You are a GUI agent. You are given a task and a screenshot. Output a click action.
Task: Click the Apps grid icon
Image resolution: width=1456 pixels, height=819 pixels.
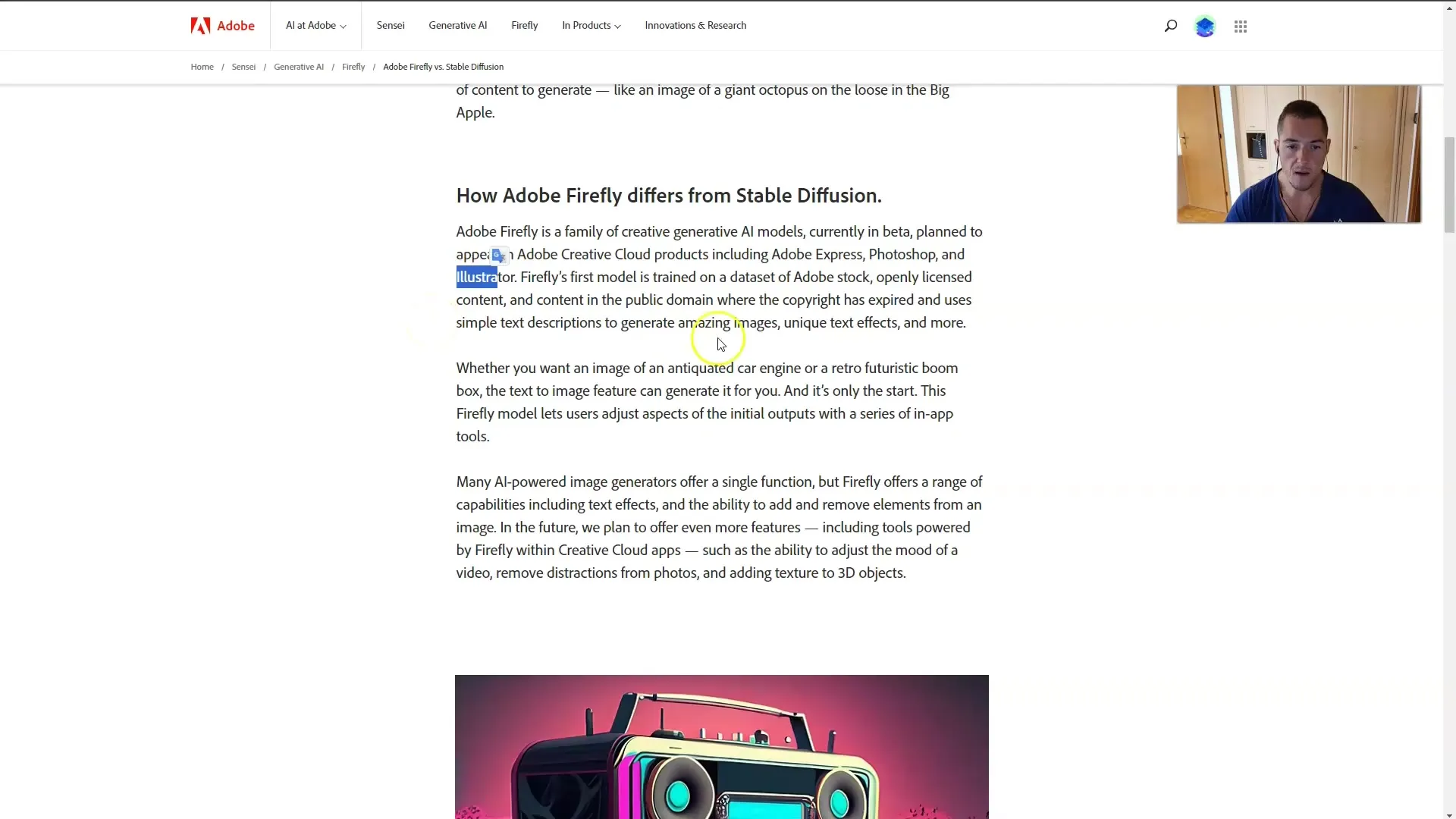1241,25
